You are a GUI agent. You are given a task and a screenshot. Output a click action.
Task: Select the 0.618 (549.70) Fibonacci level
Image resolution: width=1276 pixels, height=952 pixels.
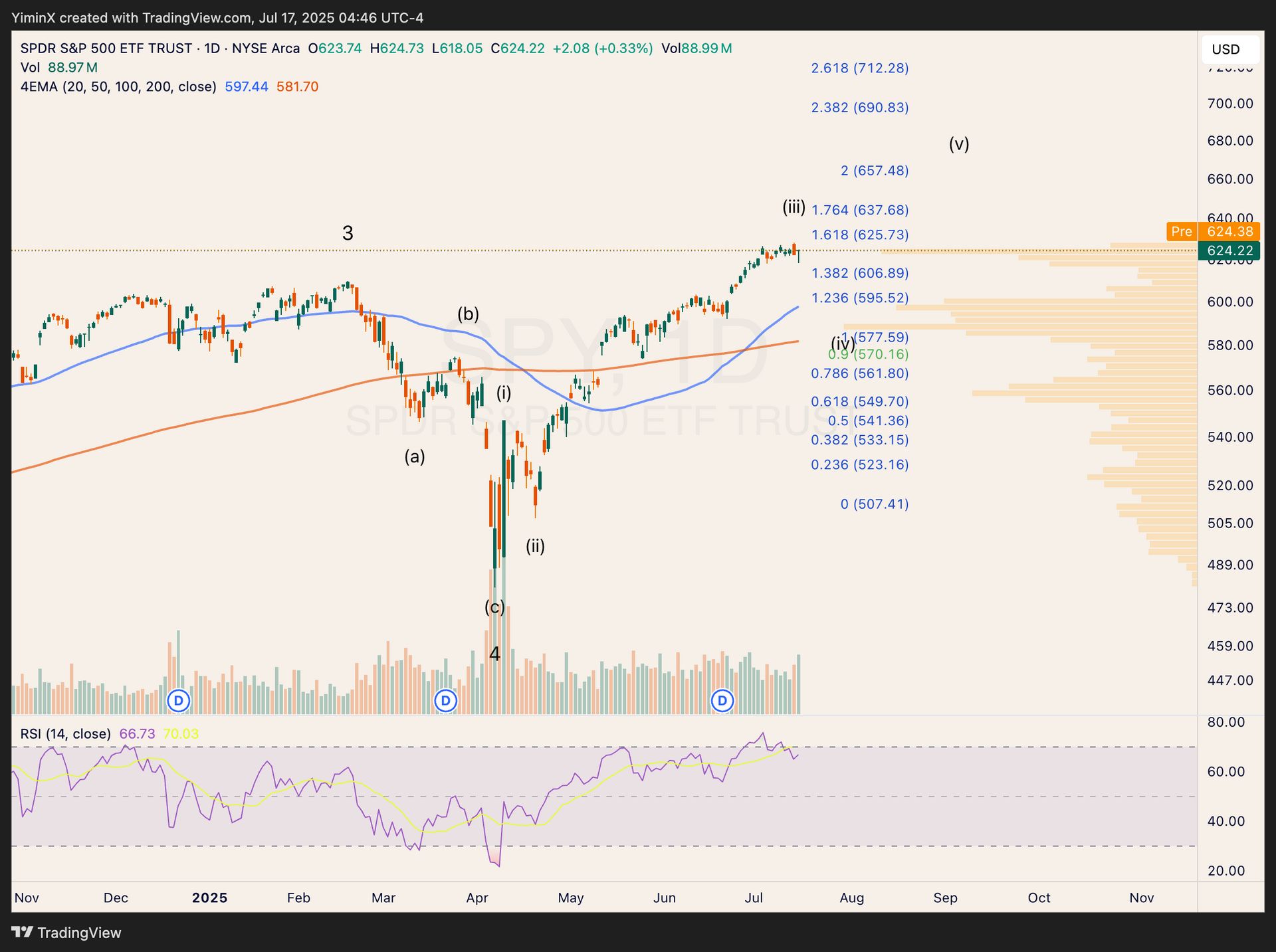pos(860,401)
